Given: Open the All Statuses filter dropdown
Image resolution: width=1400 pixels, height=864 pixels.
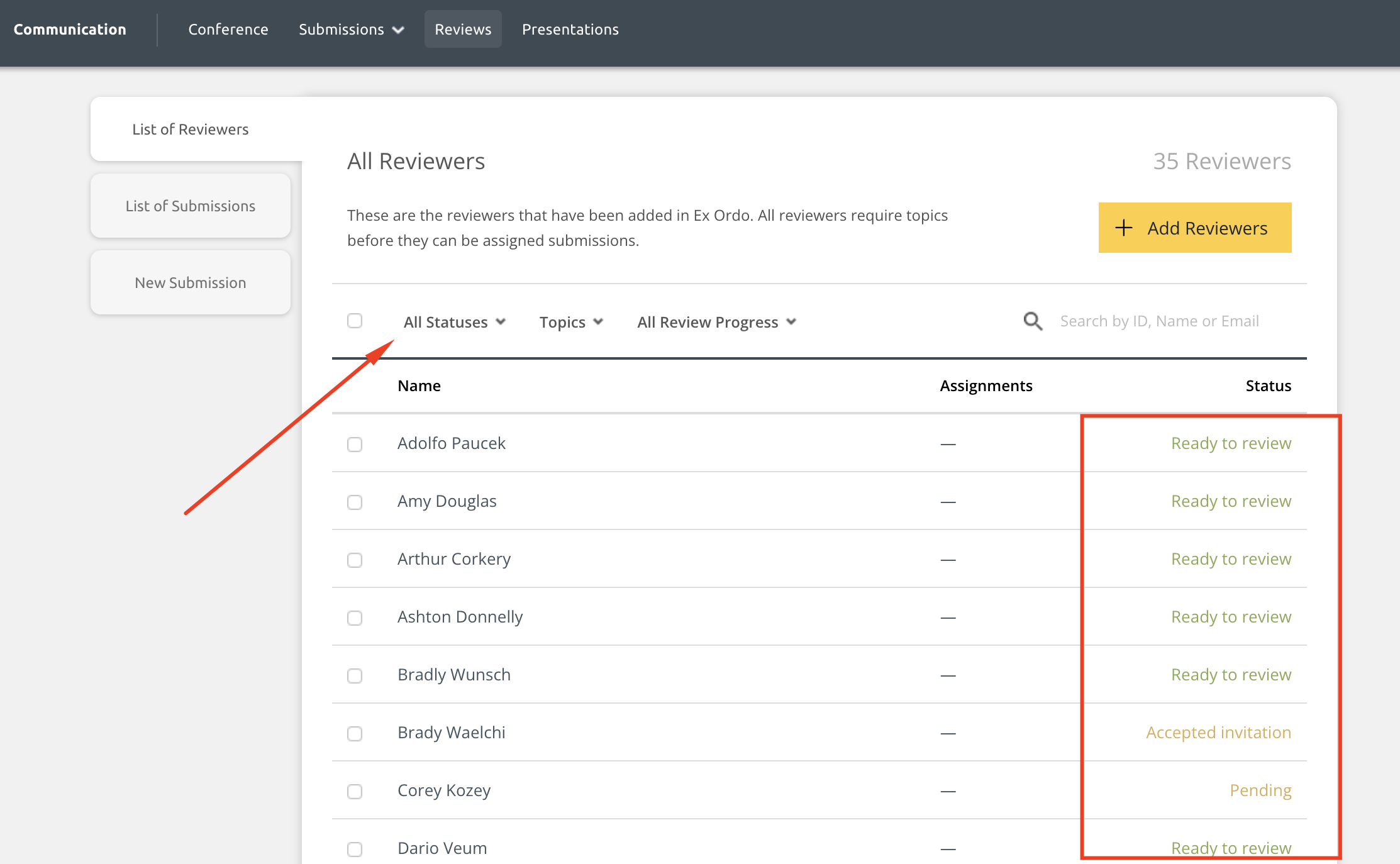Looking at the screenshot, I should (454, 322).
